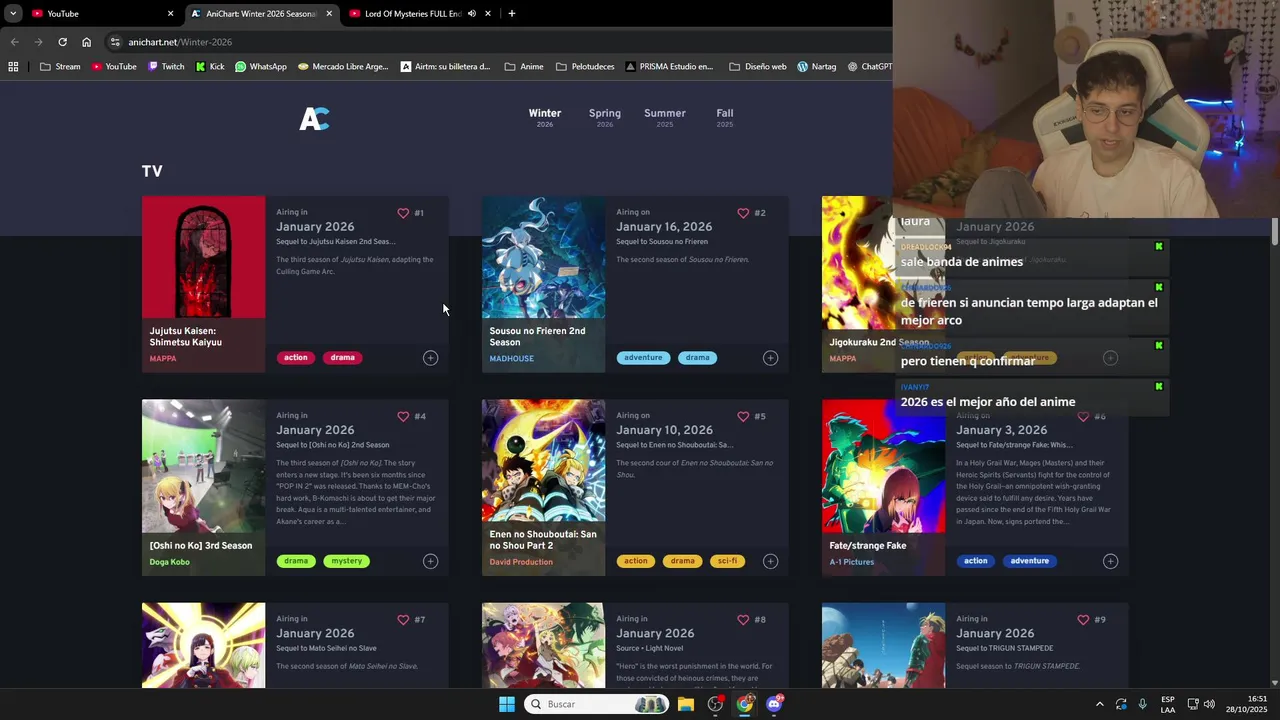Switch to Spring 2026 season
This screenshot has width=1280, height=720.
605,117
